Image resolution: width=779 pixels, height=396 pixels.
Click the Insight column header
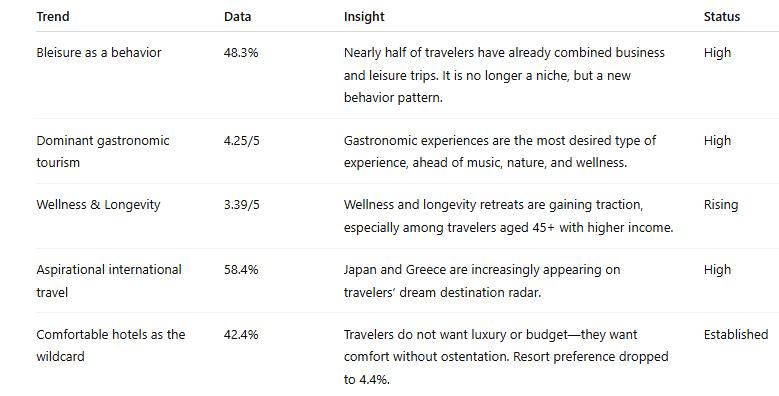[364, 16]
